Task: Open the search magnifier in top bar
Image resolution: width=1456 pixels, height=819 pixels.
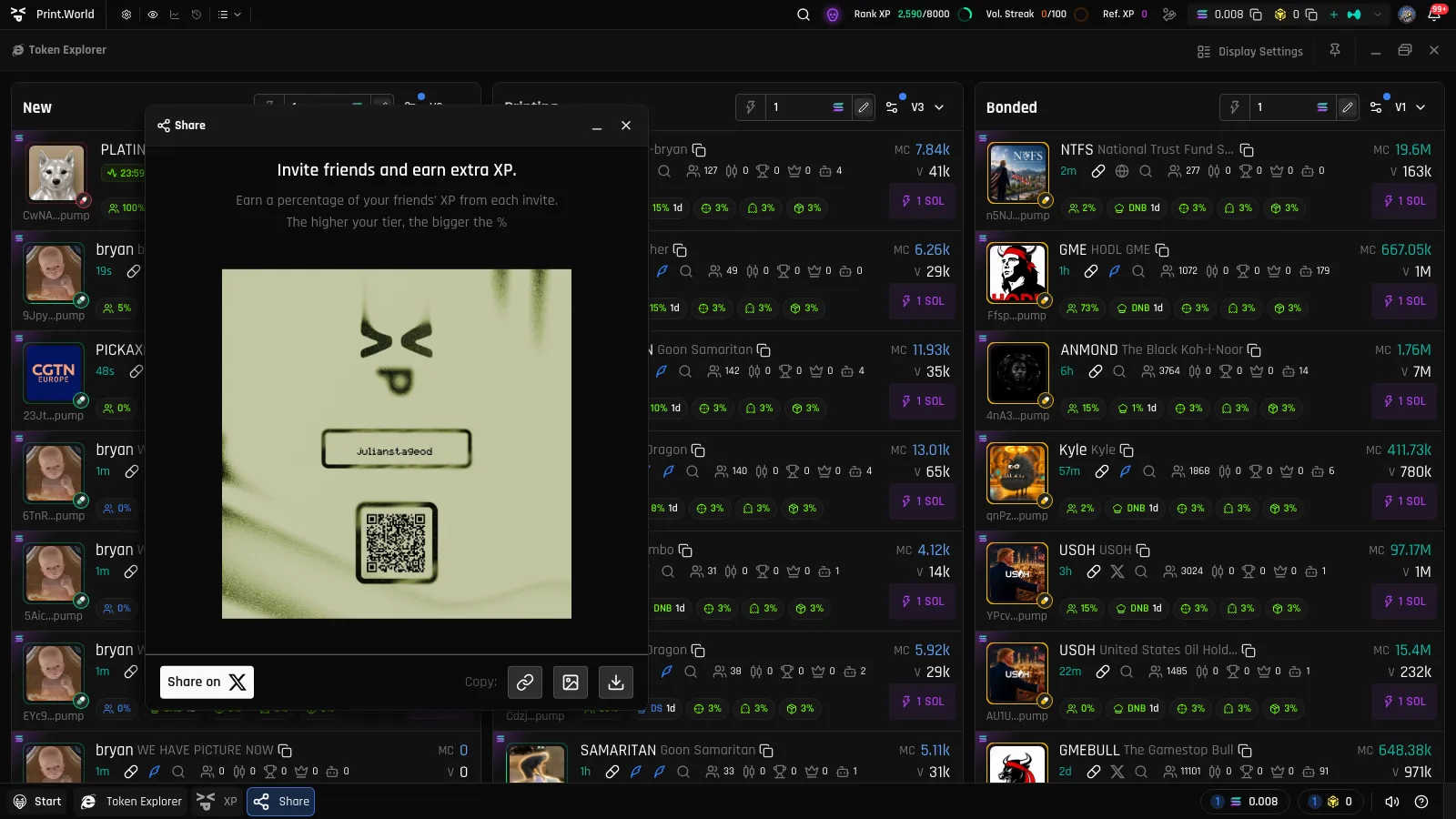Action: pos(804,15)
